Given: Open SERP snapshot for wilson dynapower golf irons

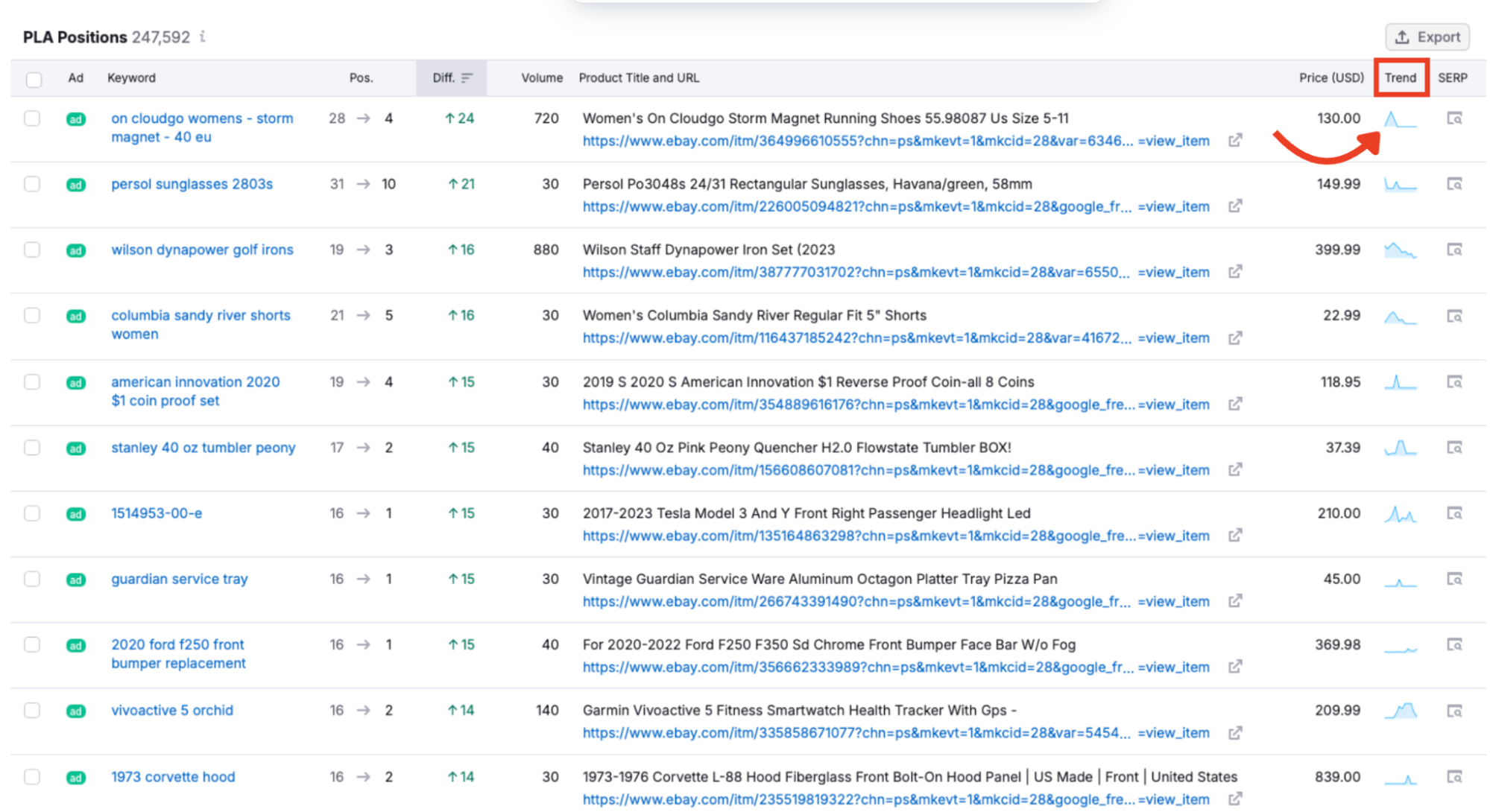Looking at the screenshot, I should click(1453, 250).
